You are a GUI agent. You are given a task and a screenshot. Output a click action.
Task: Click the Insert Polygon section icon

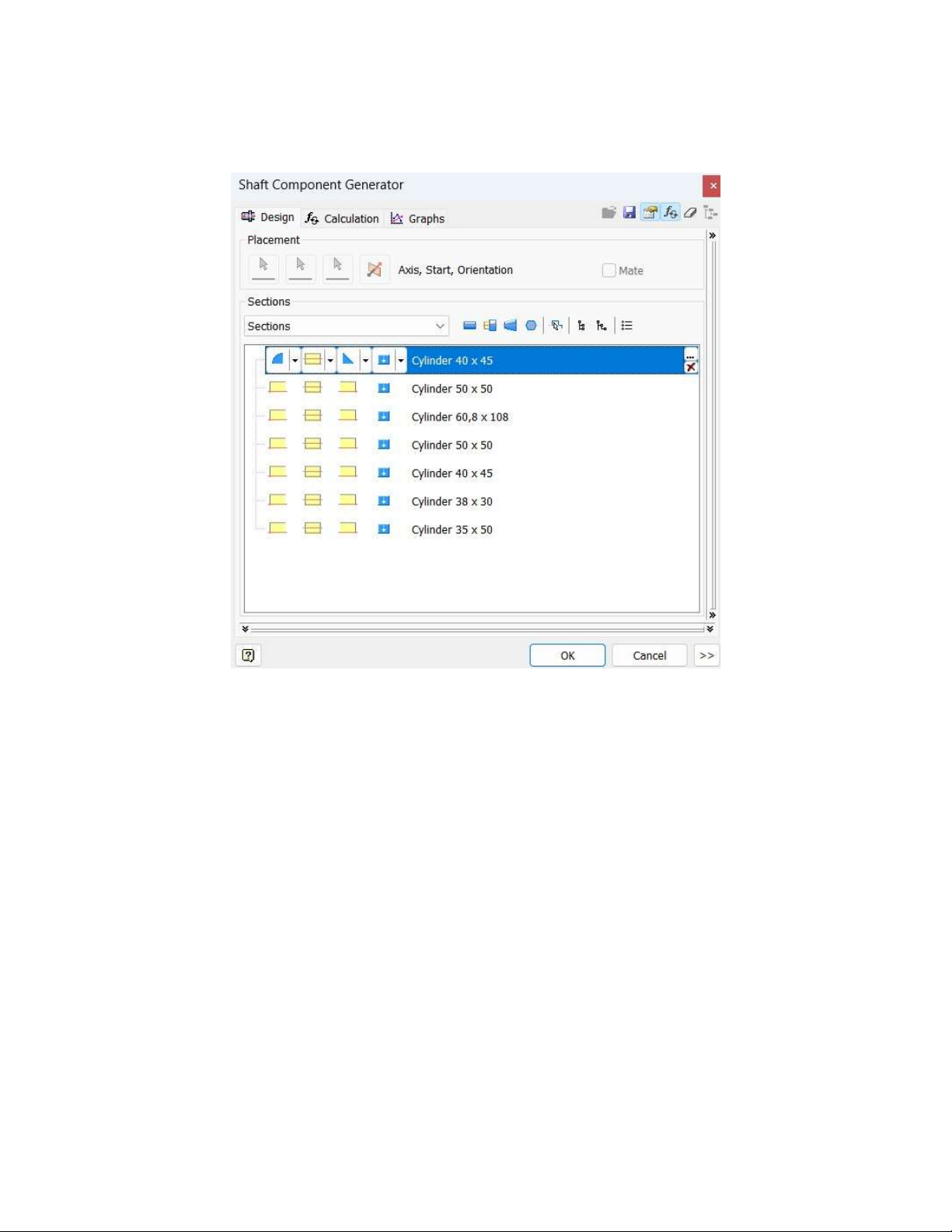(531, 326)
